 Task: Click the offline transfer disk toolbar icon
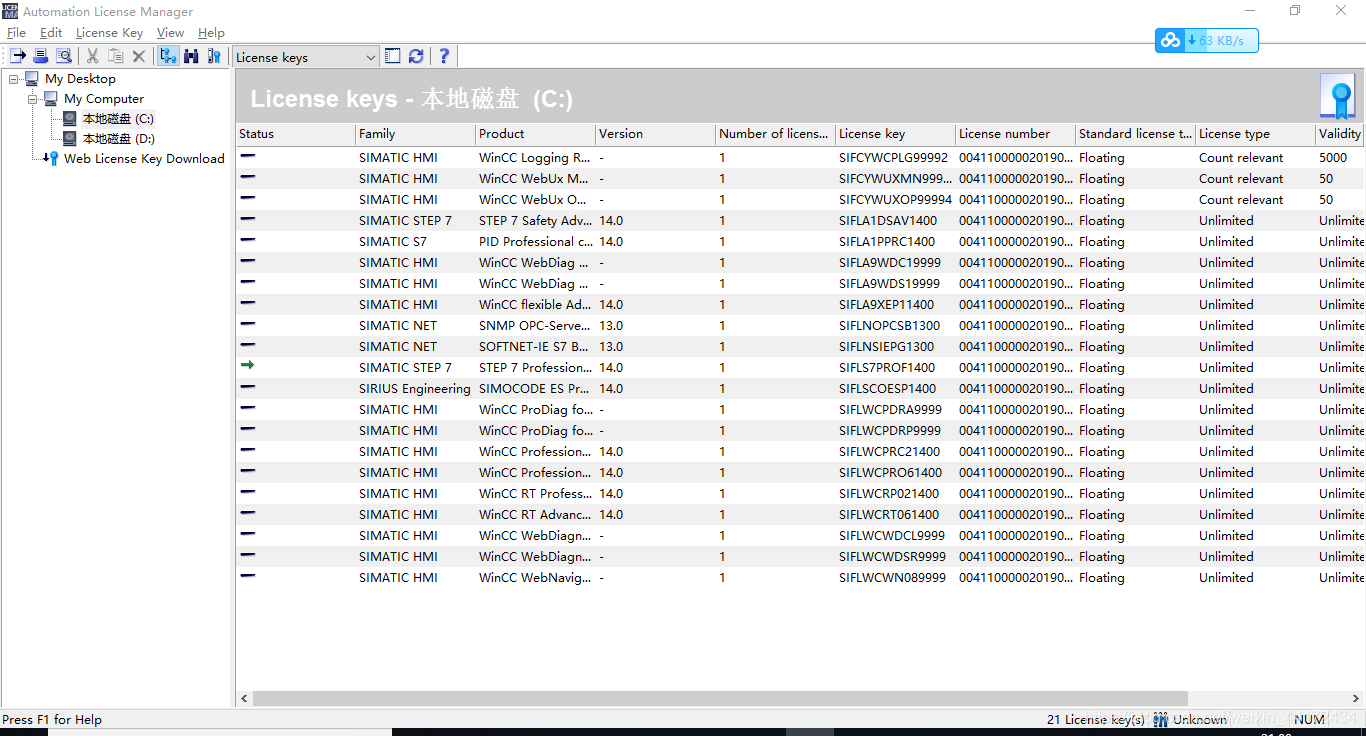41,57
